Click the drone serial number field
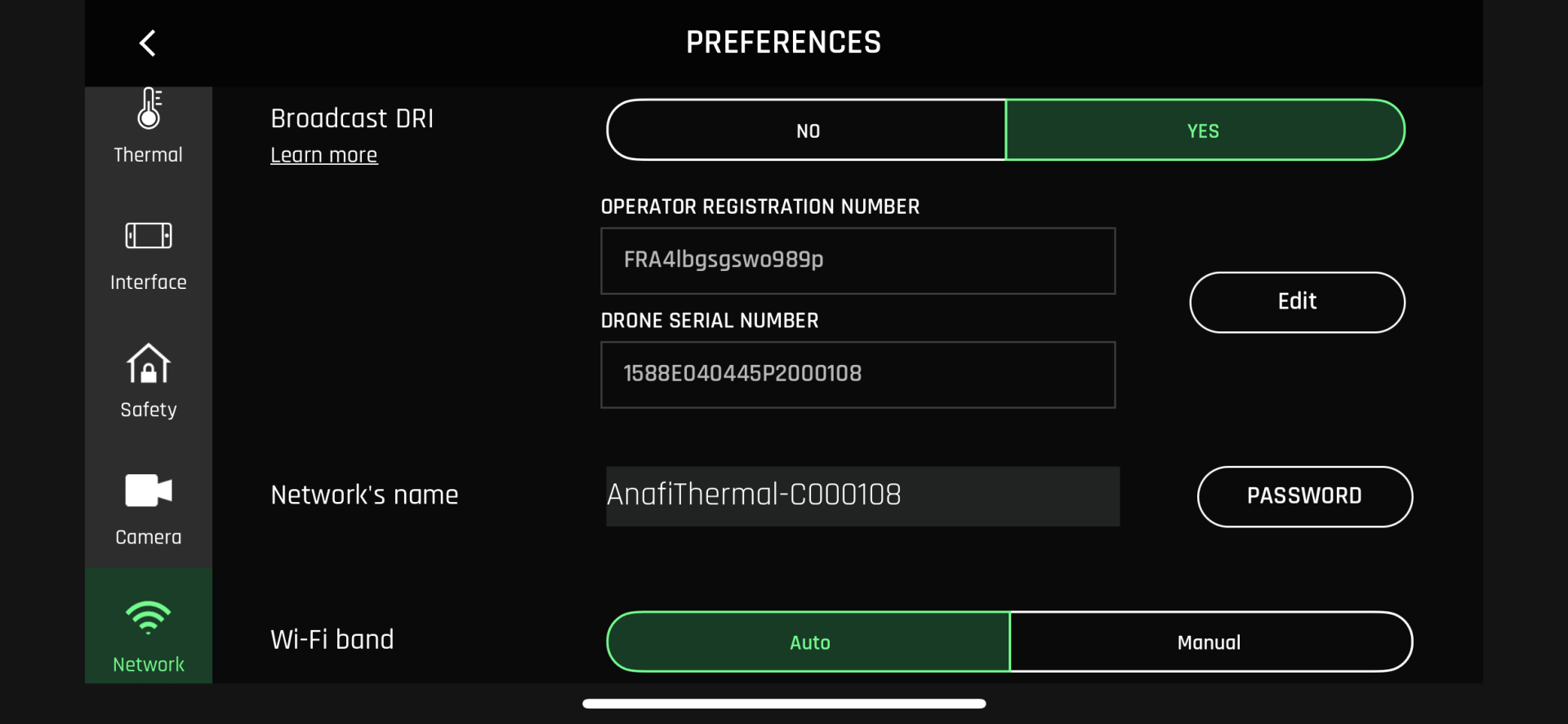1568x724 pixels. 857,375
